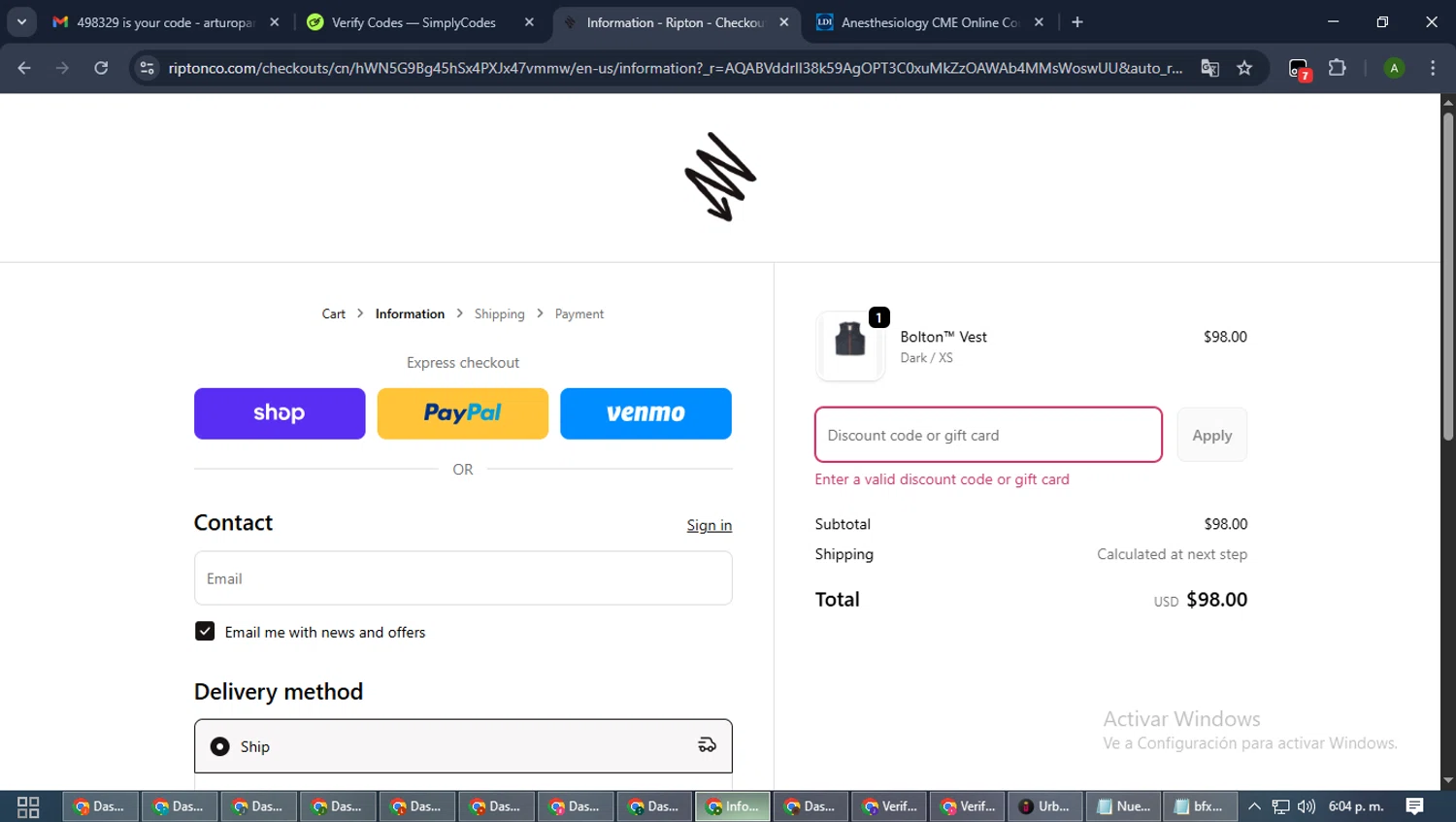
Task: Open the extension with red badge 7
Action: tap(1300, 69)
